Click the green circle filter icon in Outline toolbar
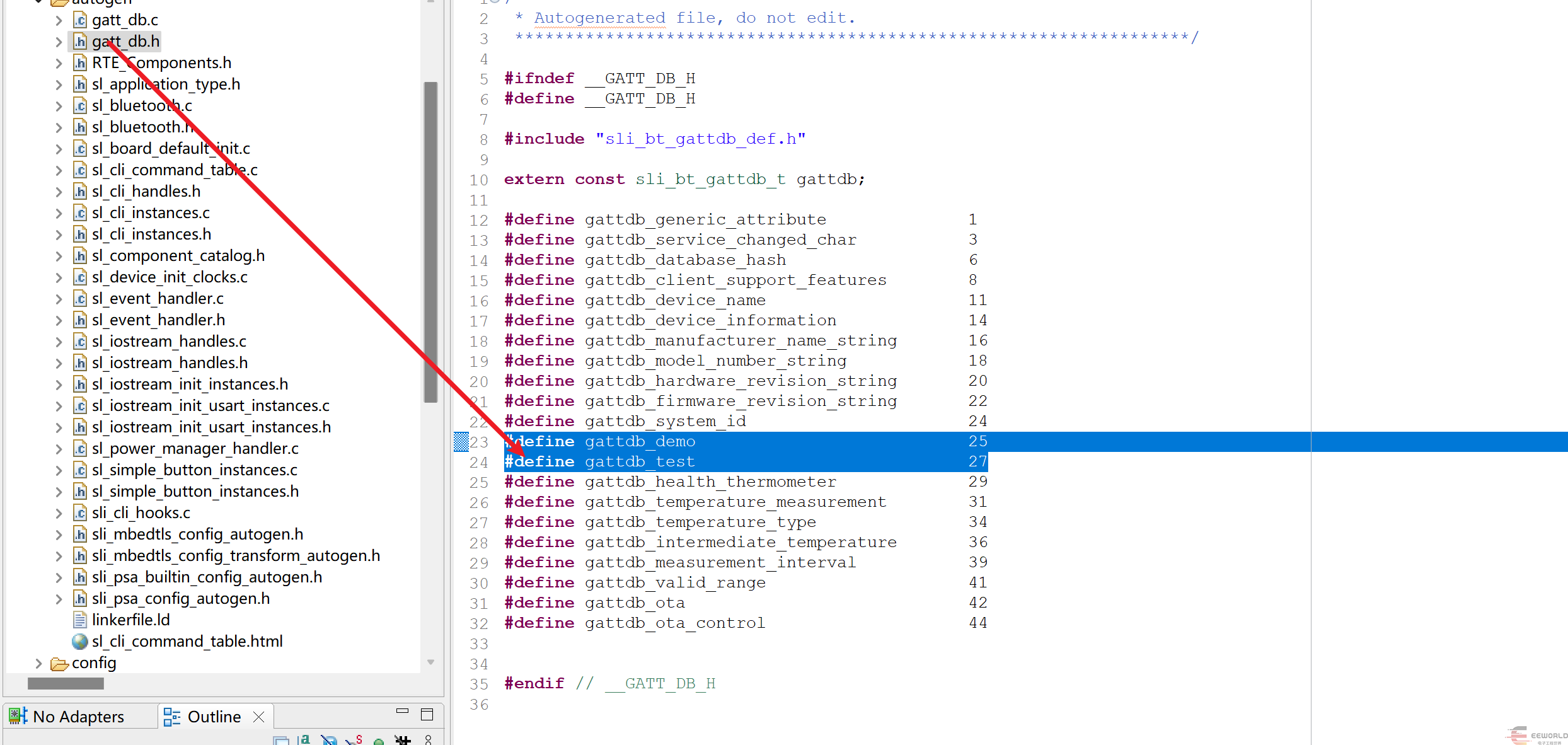The height and width of the screenshot is (745, 1568). (x=379, y=741)
